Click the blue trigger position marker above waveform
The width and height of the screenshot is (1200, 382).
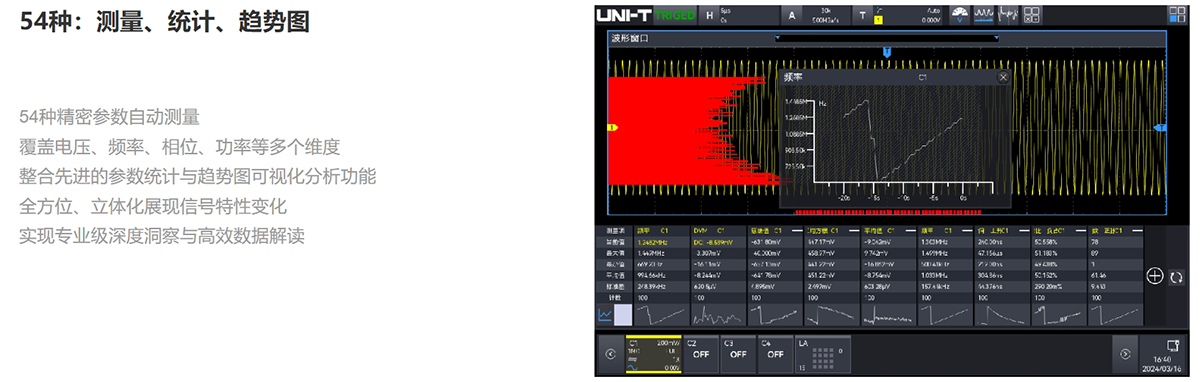[x=886, y=50]
